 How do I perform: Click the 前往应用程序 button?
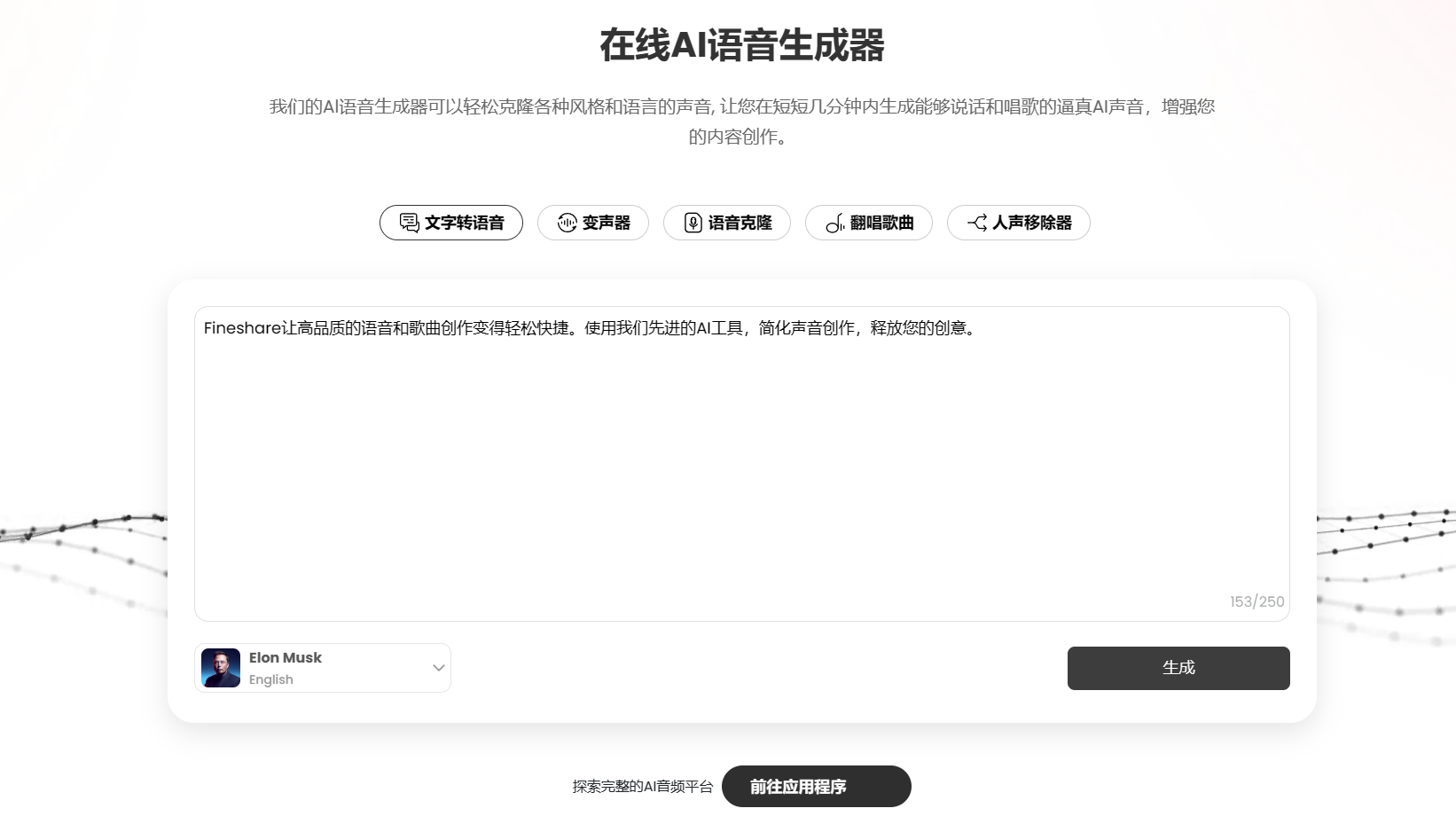coord(817,787)
